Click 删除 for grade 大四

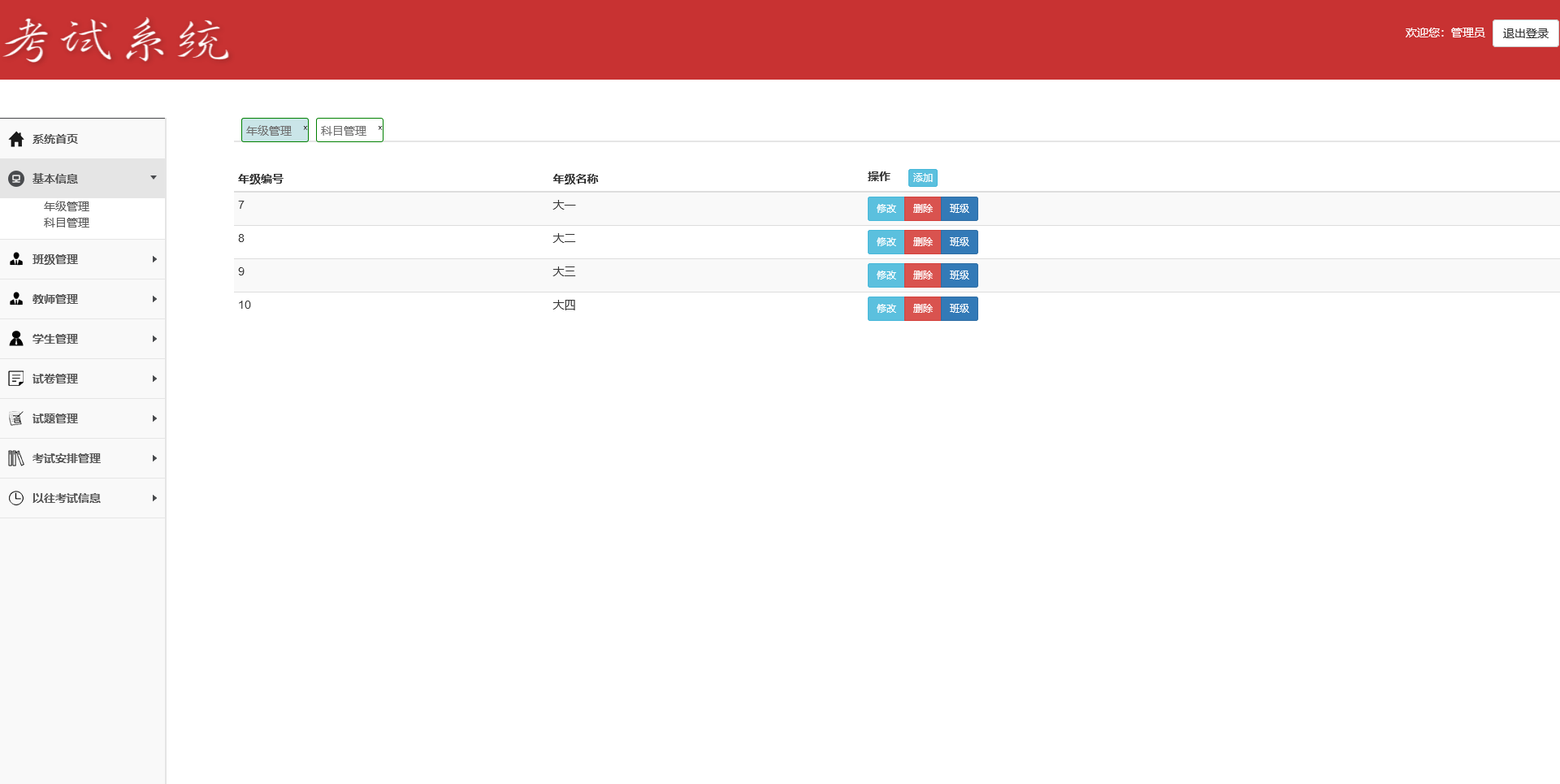click(922, 309)
